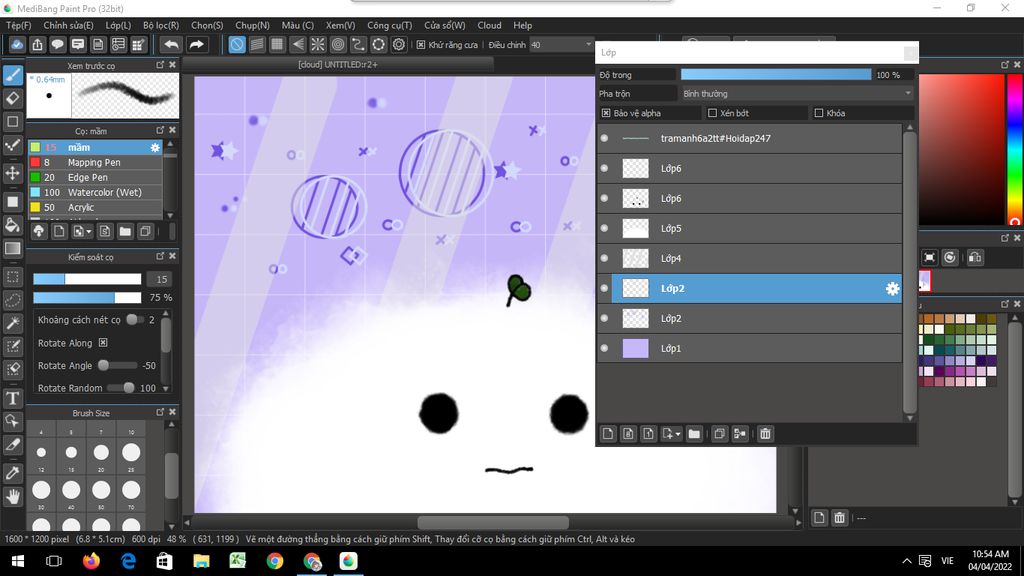Click the cloud save icon in toolbar
Image resolution: width=1024 pixels, height=576 pixels.
(17, 44)
